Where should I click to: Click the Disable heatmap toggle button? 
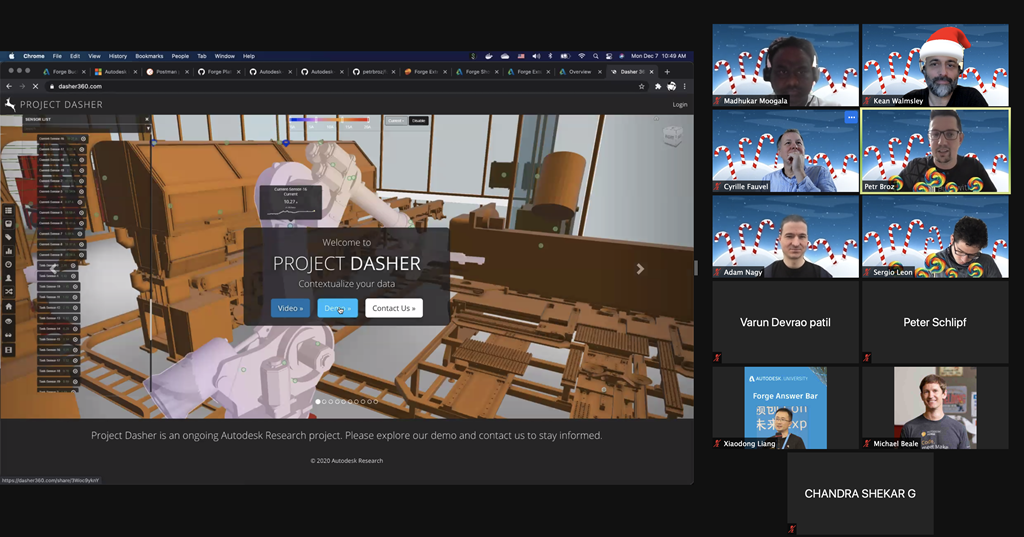(x=418, y=121)
